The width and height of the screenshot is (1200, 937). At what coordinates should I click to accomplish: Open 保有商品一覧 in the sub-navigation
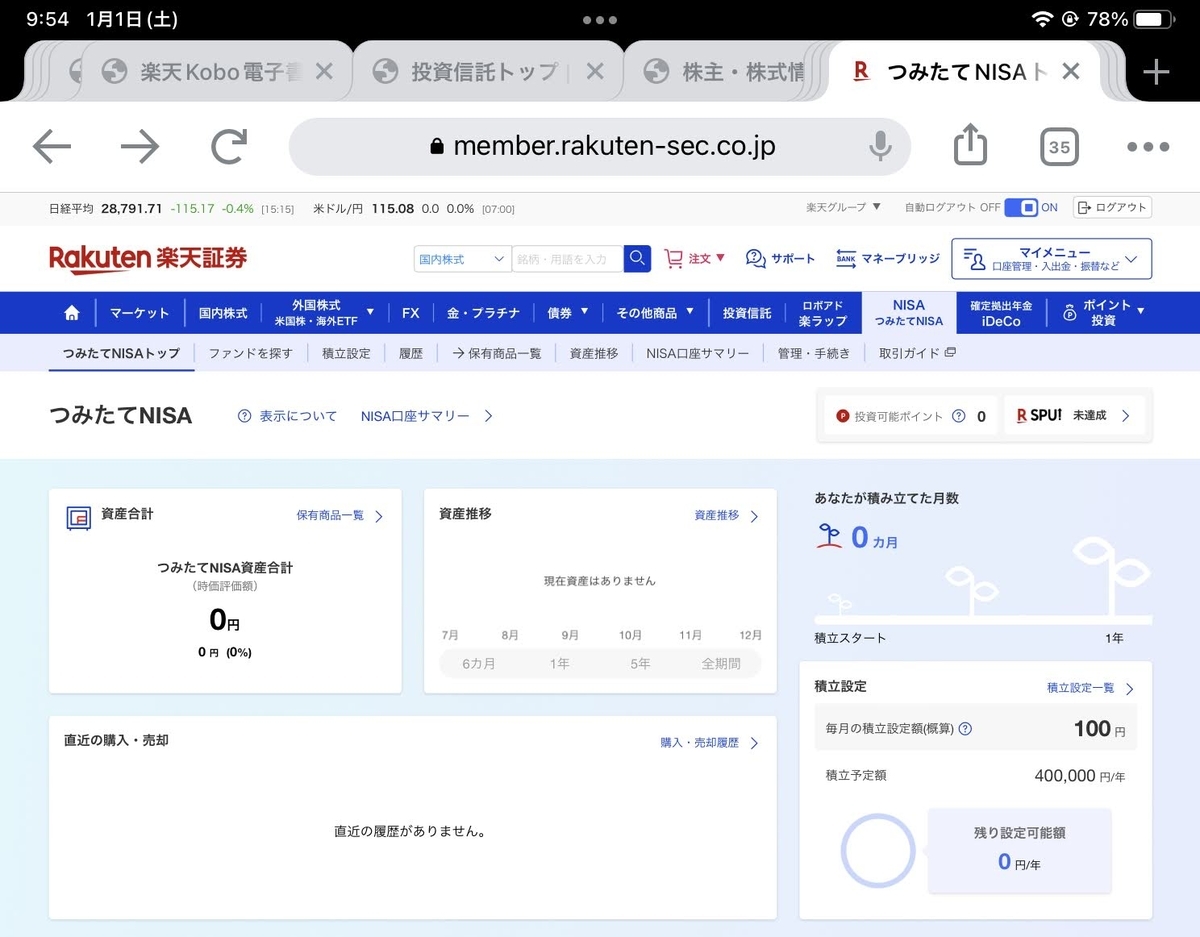(496, 353)
